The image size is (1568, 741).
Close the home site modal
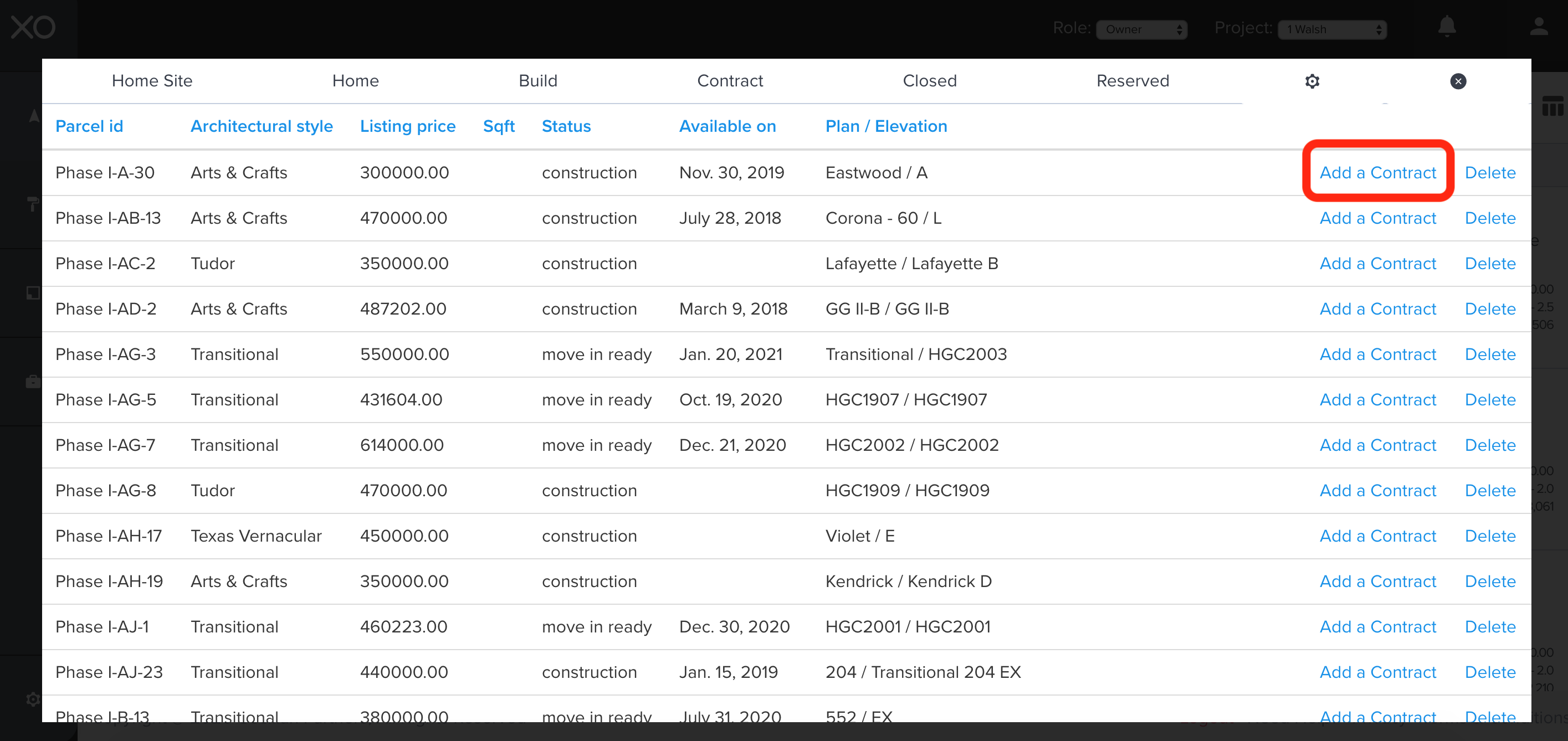point(1458,81)
